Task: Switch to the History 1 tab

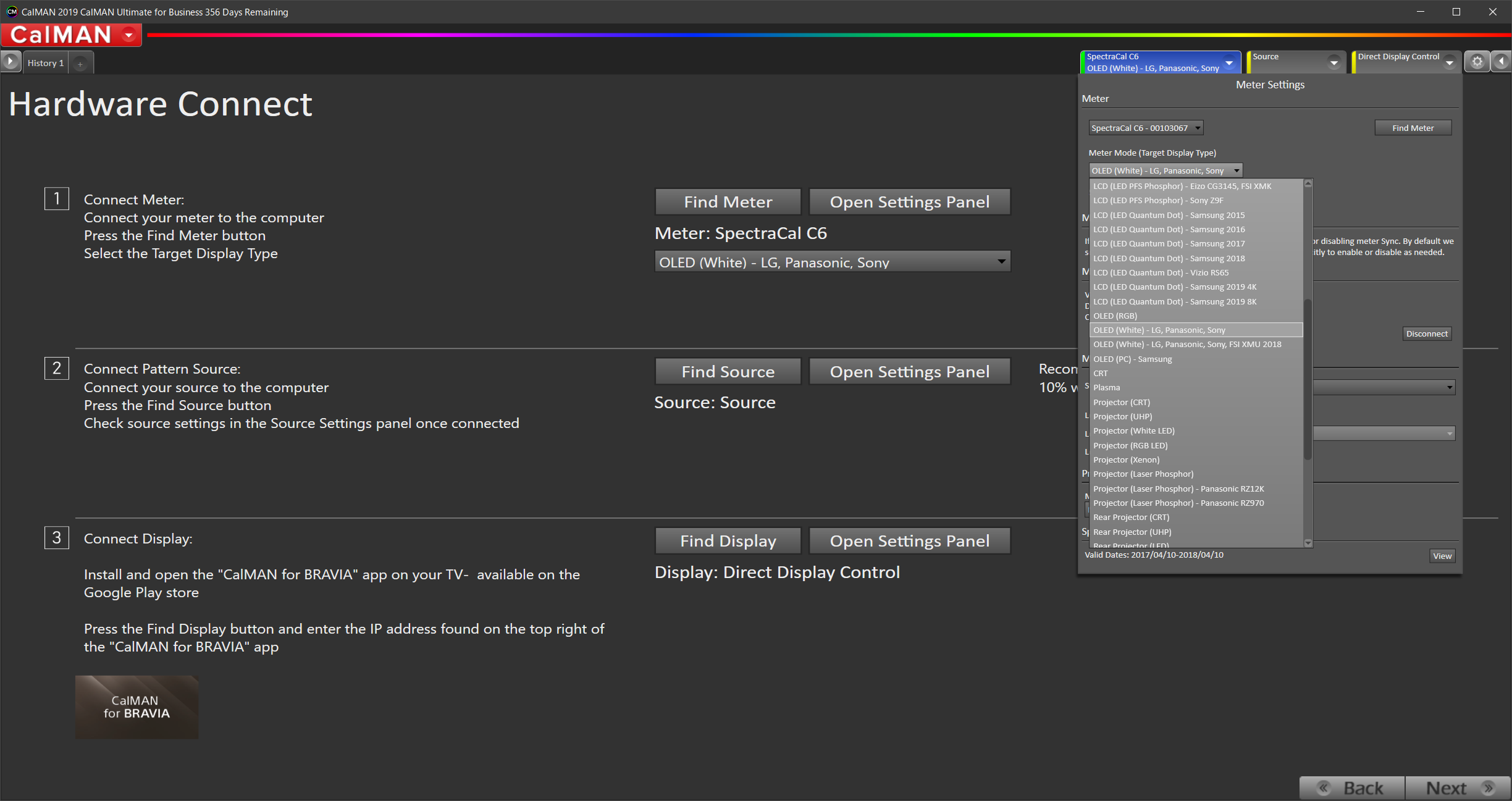Action: tap(46, 63)
